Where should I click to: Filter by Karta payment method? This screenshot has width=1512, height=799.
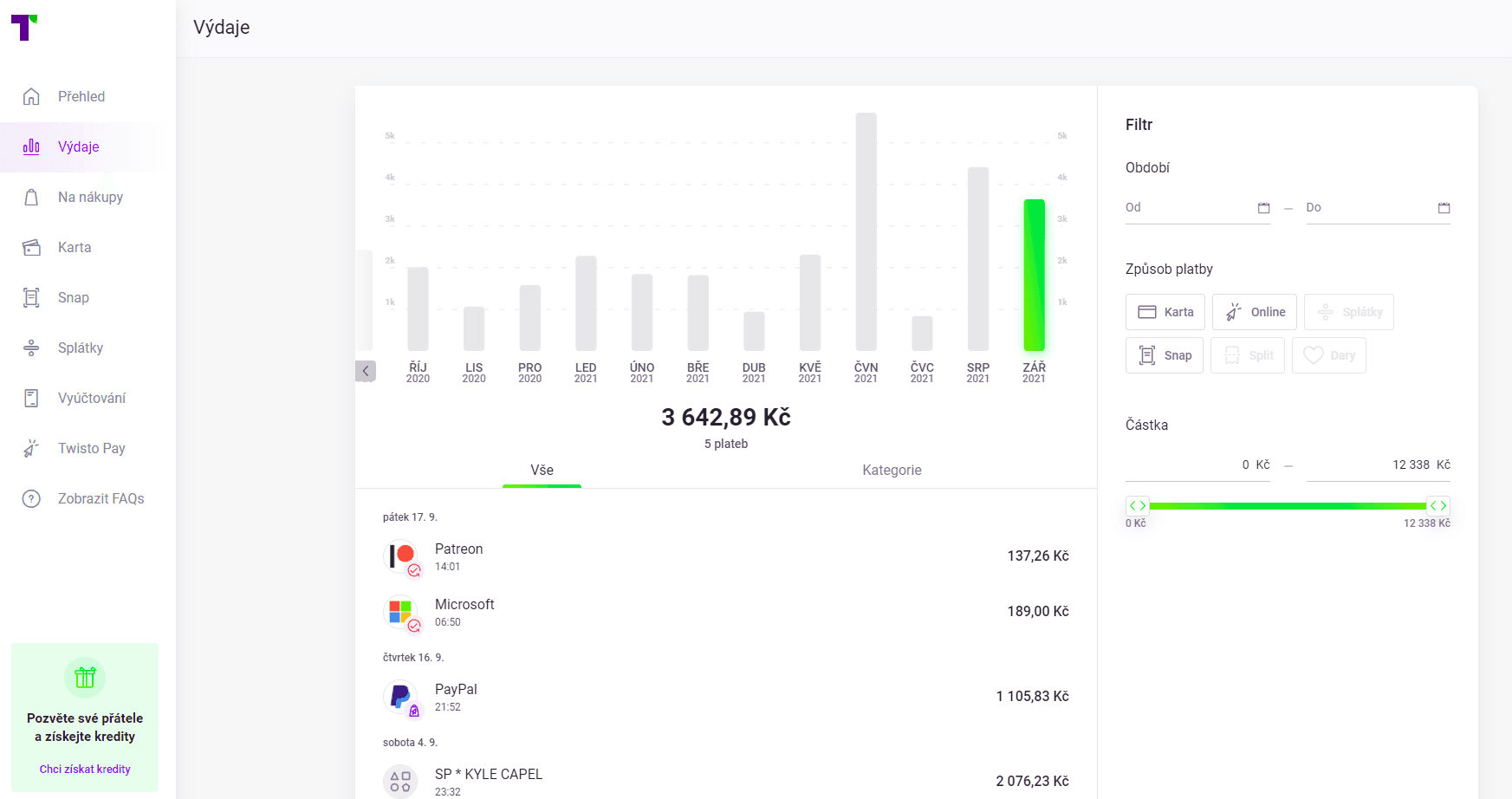coord(1165,312)
